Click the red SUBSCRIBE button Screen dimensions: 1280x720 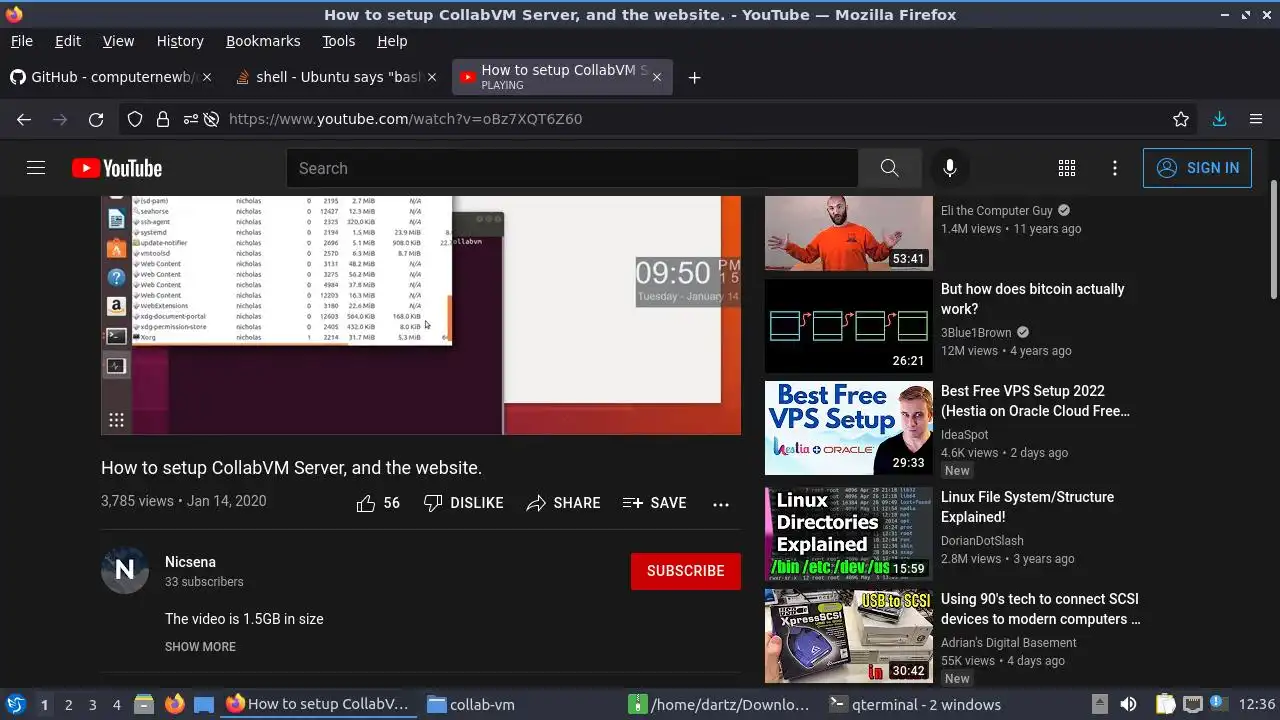(x=686, y=571)
